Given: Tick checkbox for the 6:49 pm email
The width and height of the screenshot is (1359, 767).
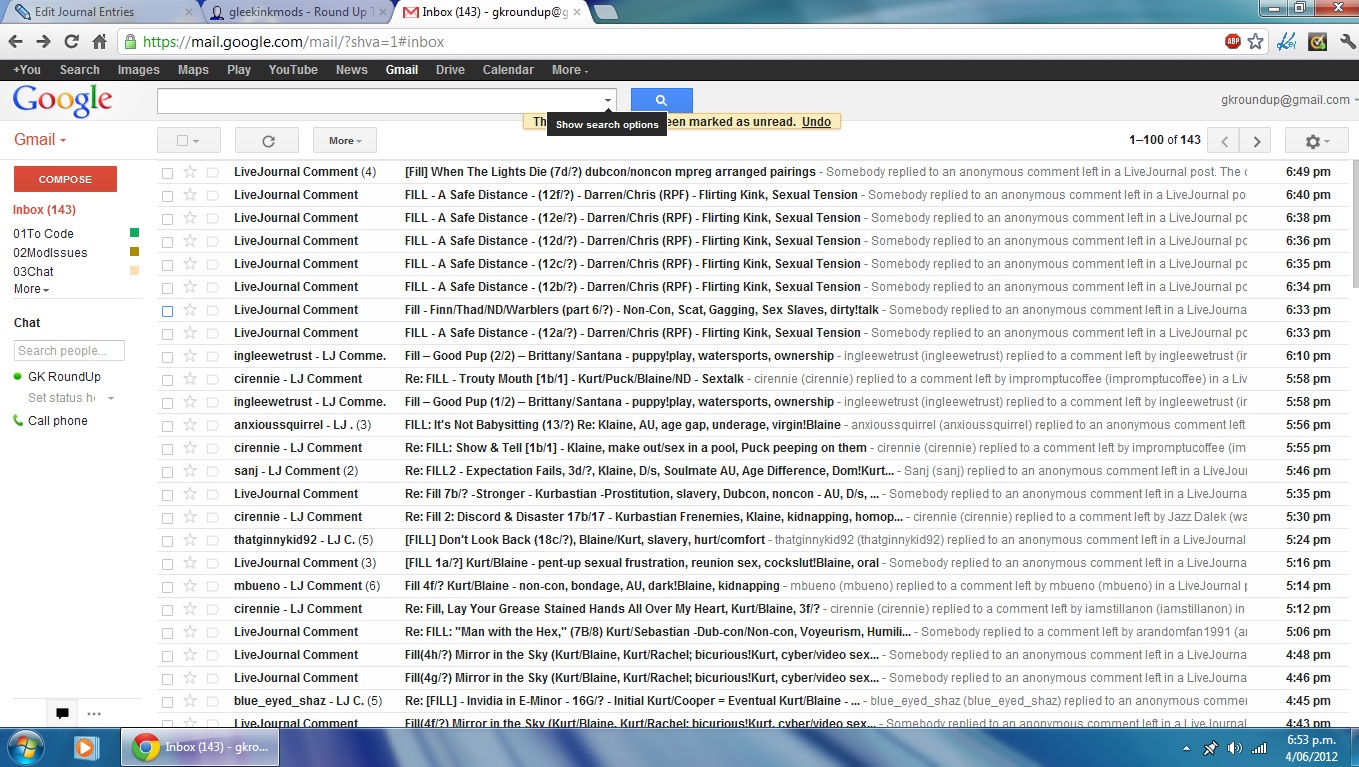Looking at the screenshot, I should 167,173.
